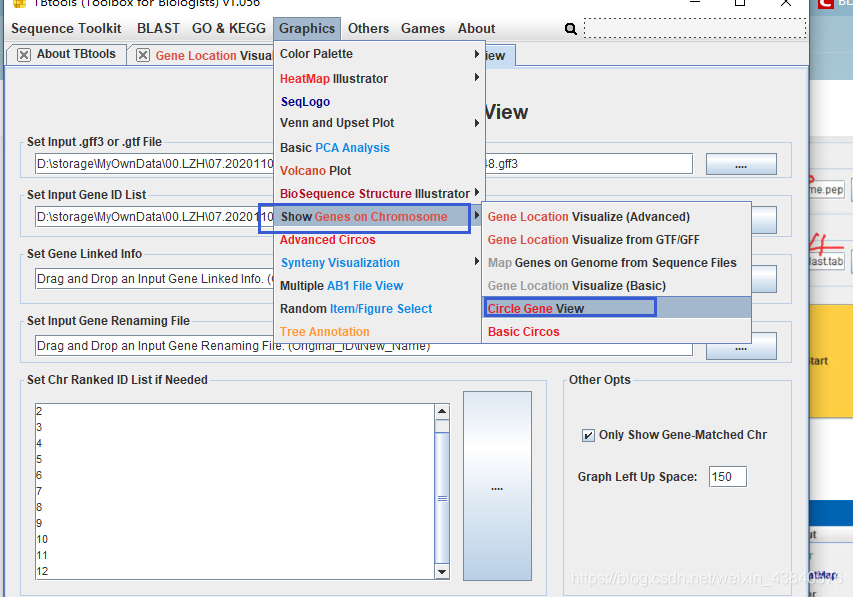Screen dimensions: 853x597
Task: Select row '10' in Chr ID list
Action: [235, 539]
